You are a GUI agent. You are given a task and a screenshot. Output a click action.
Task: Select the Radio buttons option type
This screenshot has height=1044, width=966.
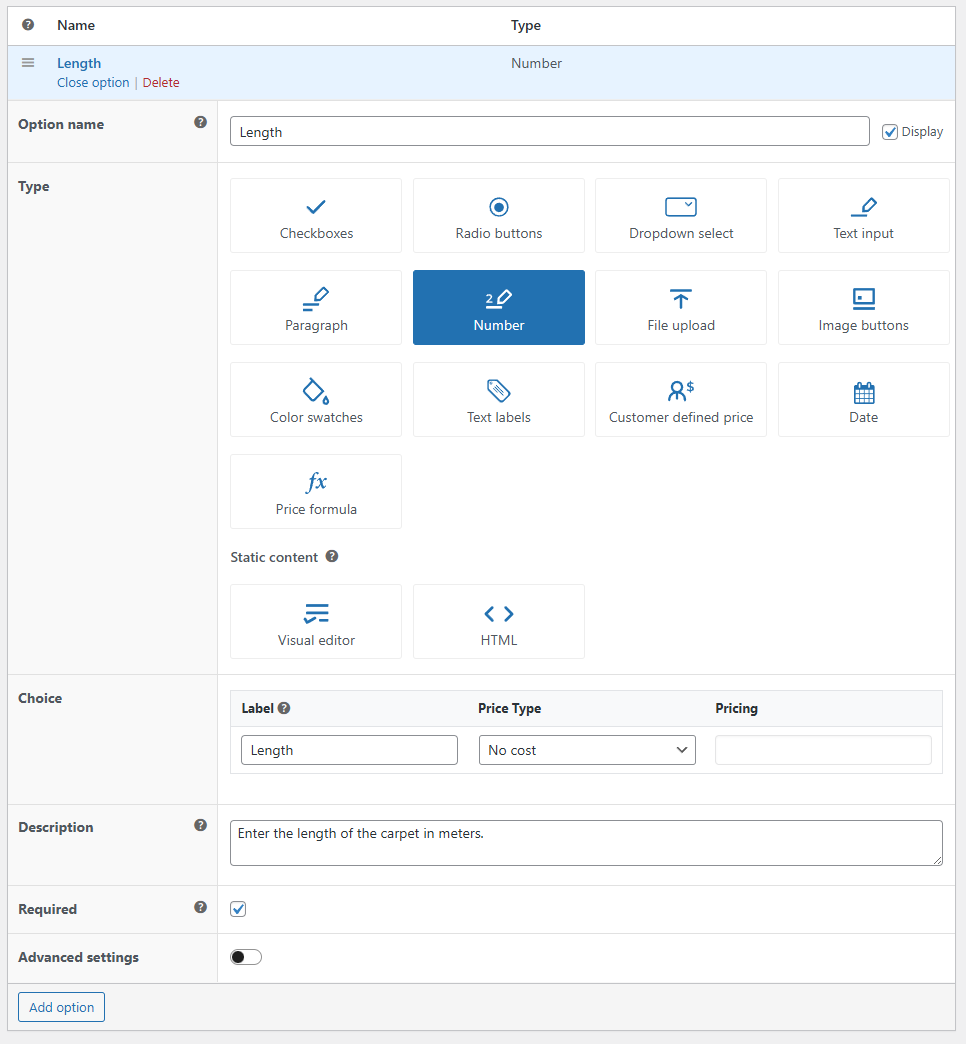click(x=499, y=215)
